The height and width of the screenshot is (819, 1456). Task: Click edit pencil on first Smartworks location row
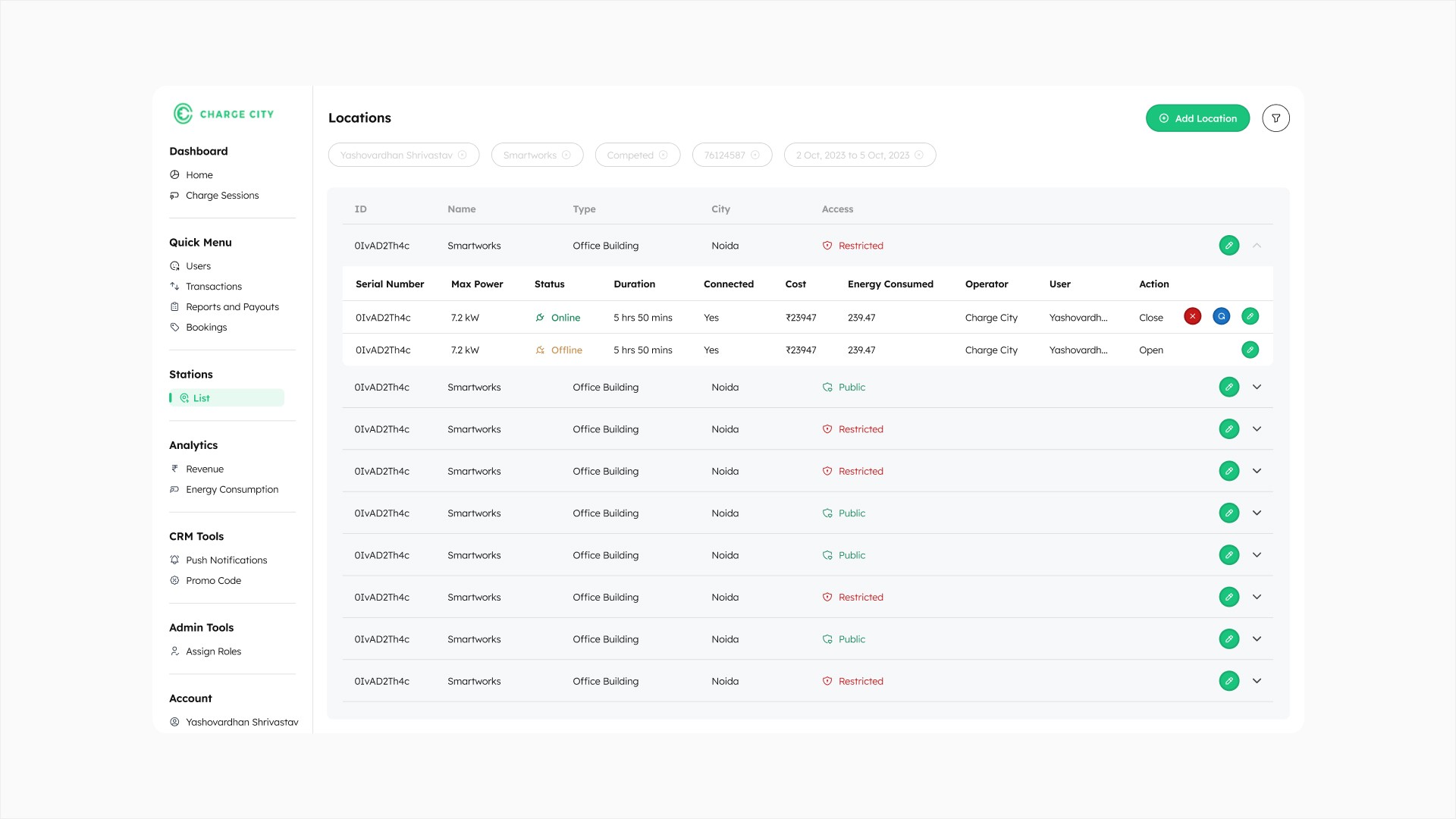tap(1228, 246)
